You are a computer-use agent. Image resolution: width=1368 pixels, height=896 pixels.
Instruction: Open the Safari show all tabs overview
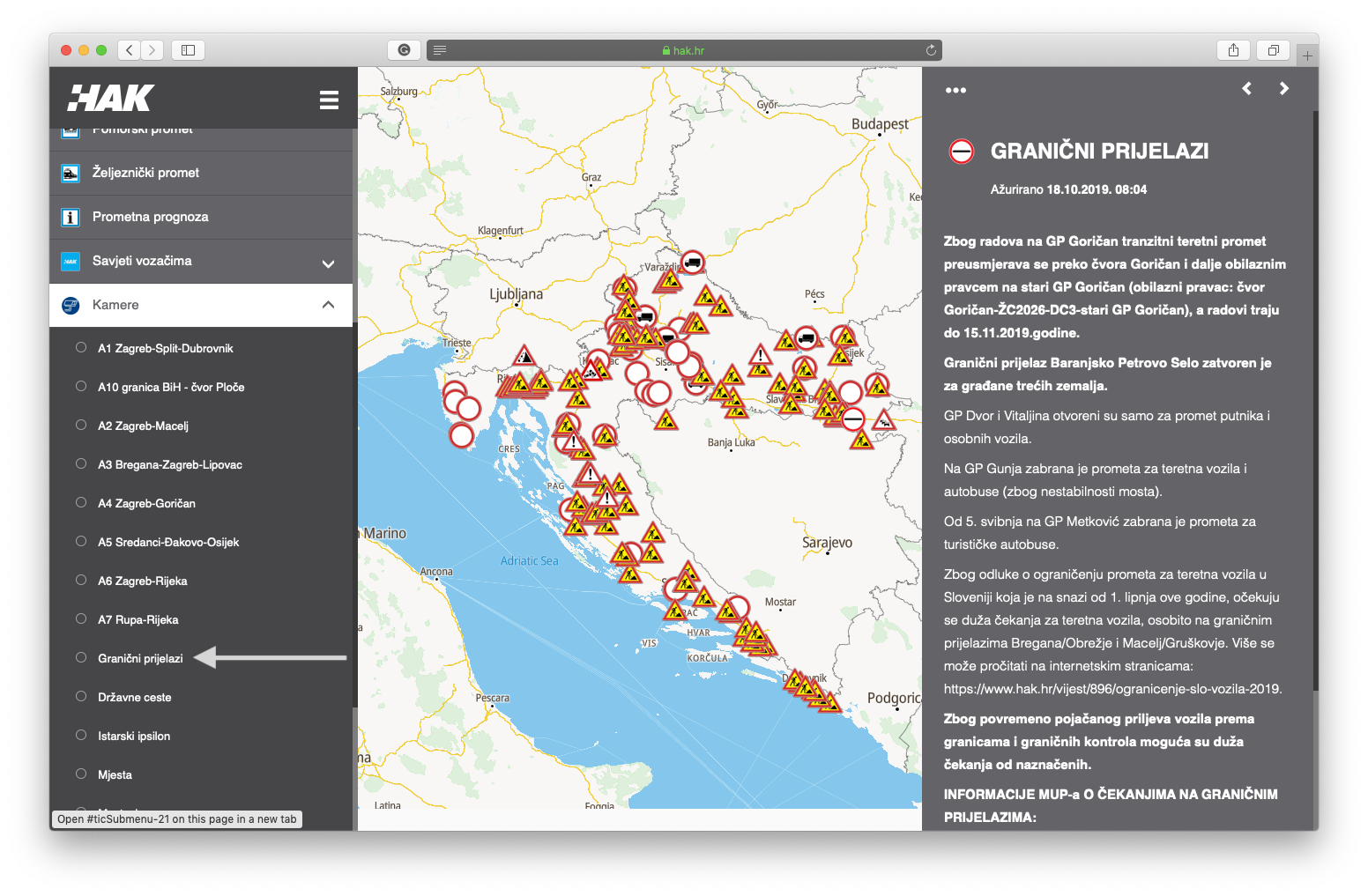coord(1273,50)
